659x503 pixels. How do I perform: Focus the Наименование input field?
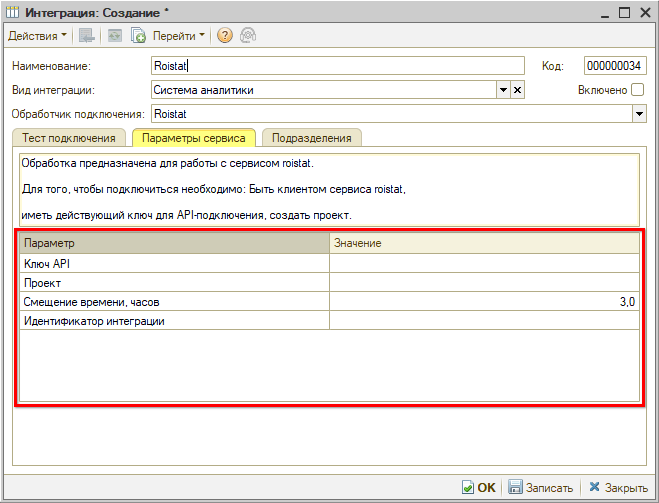(x=338, y=66)
